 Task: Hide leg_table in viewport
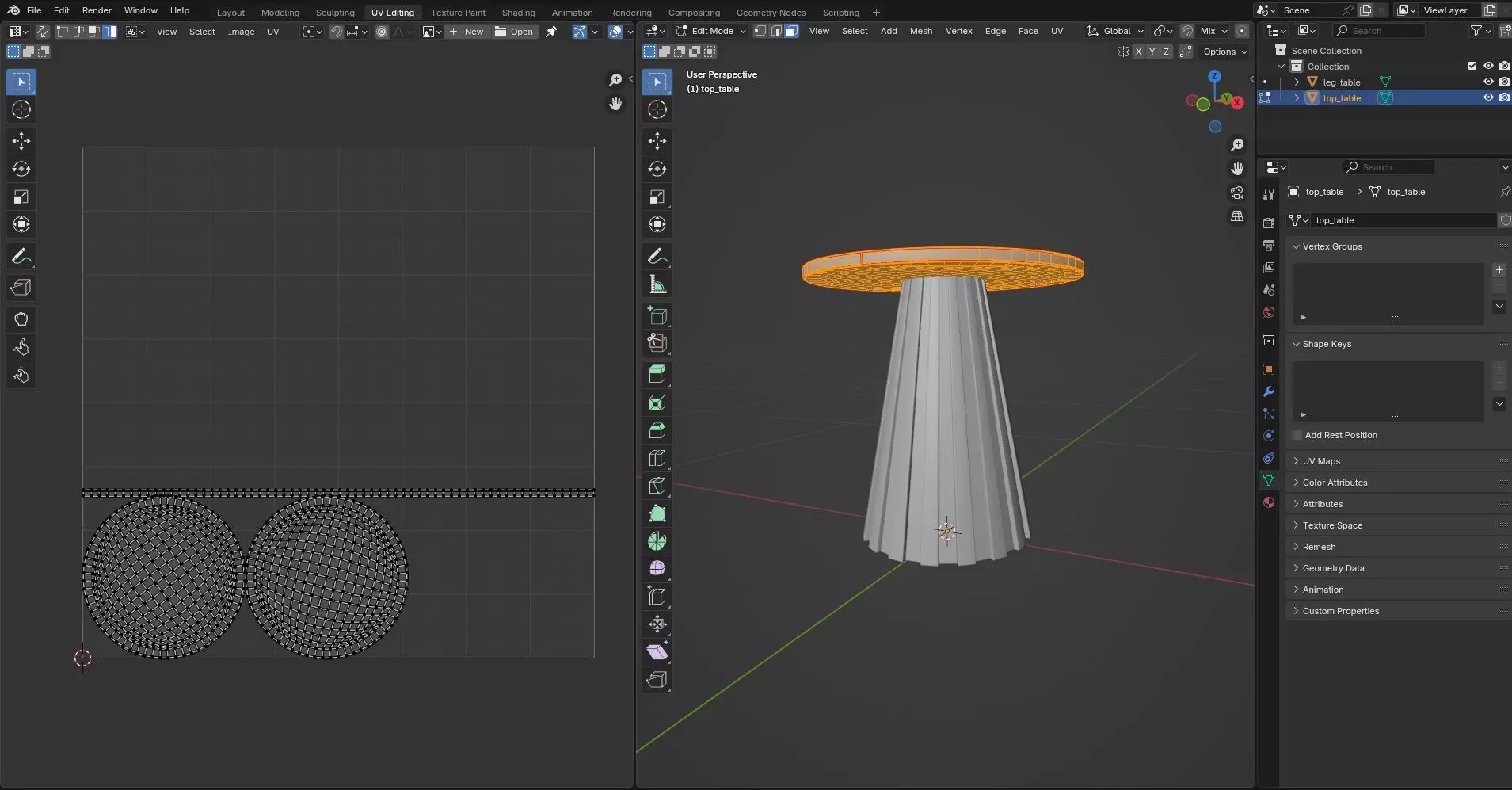tap(1488, 82)
